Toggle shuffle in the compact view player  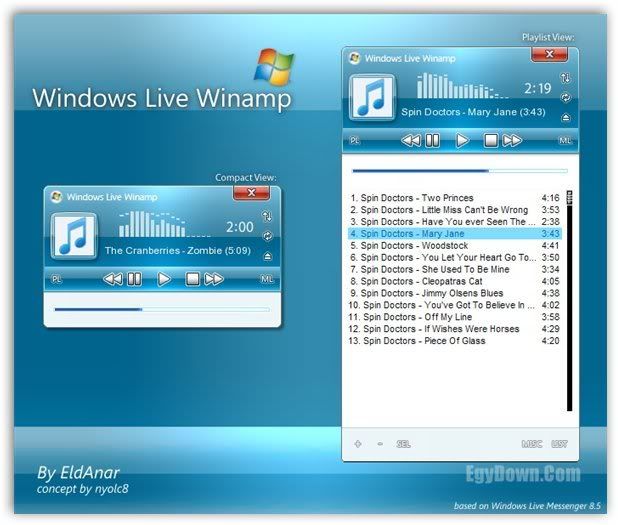(x=267, y=216)
